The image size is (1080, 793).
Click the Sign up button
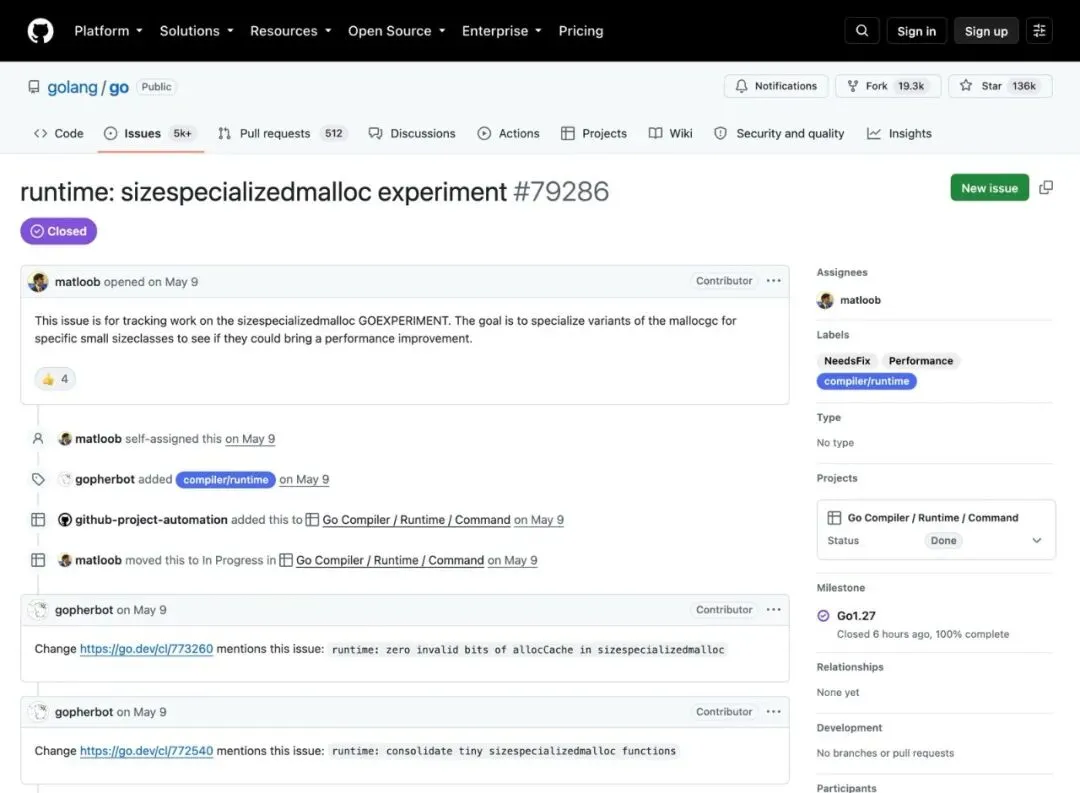[x=986, y=31]
